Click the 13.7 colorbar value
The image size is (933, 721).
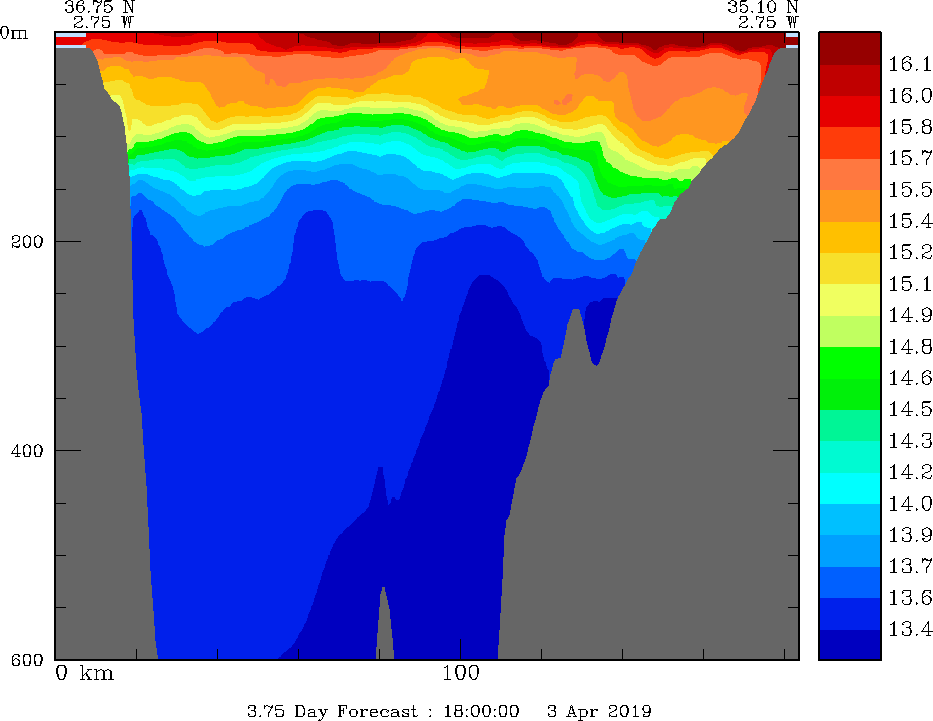(910, 566)
